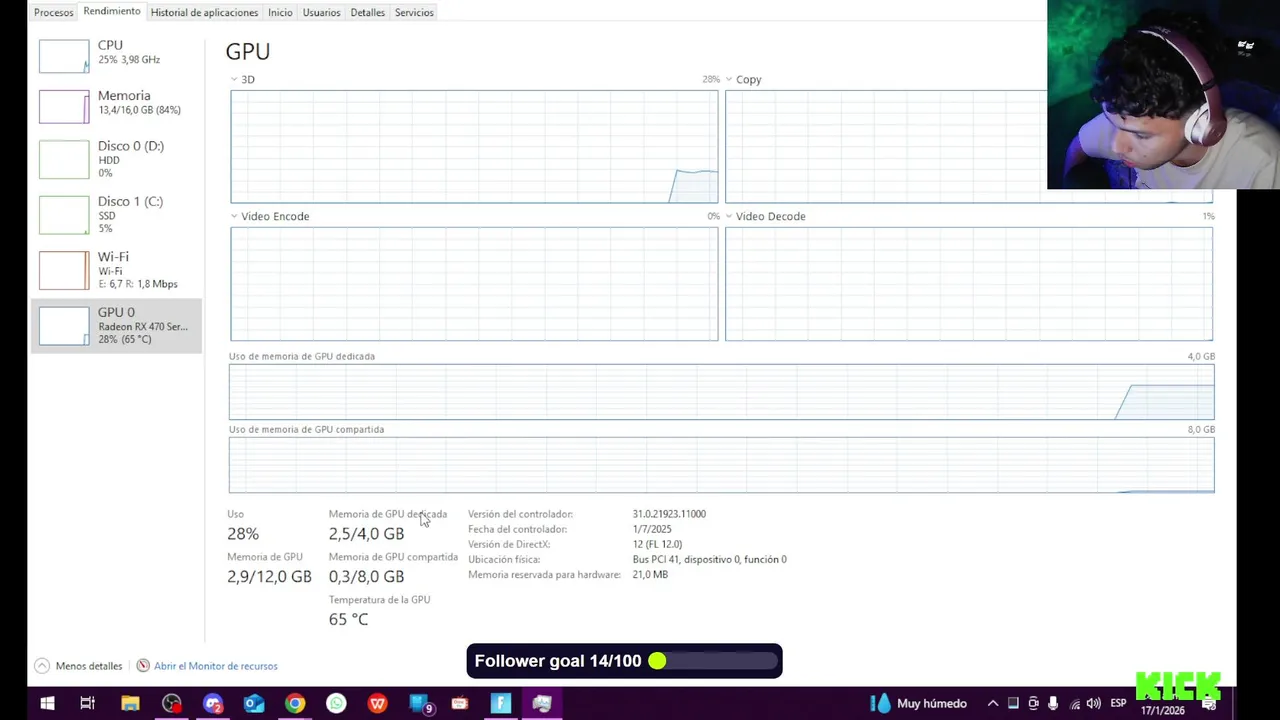
Task: Open the Windows Start menu
Action: tap(47, 704)
